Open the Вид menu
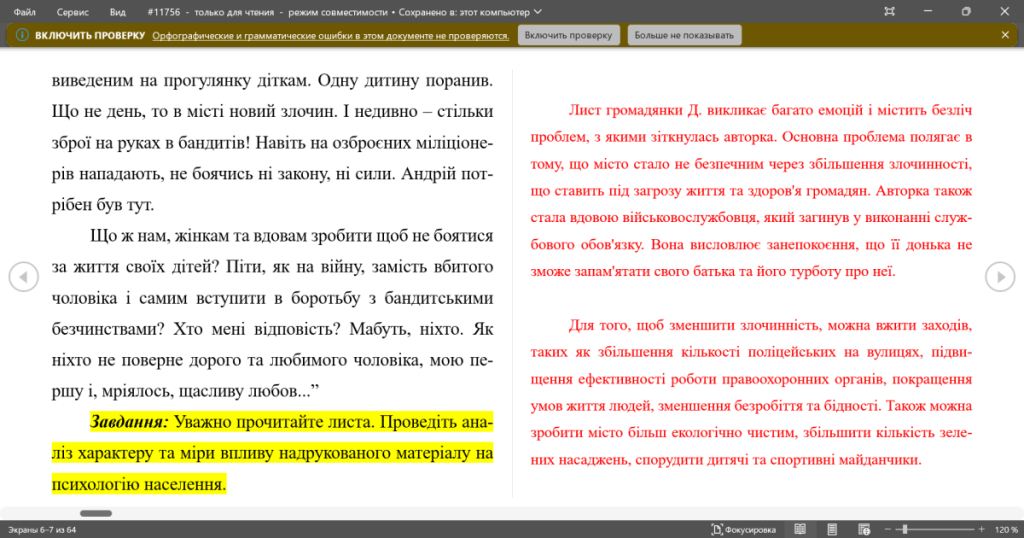 (118, 12)
